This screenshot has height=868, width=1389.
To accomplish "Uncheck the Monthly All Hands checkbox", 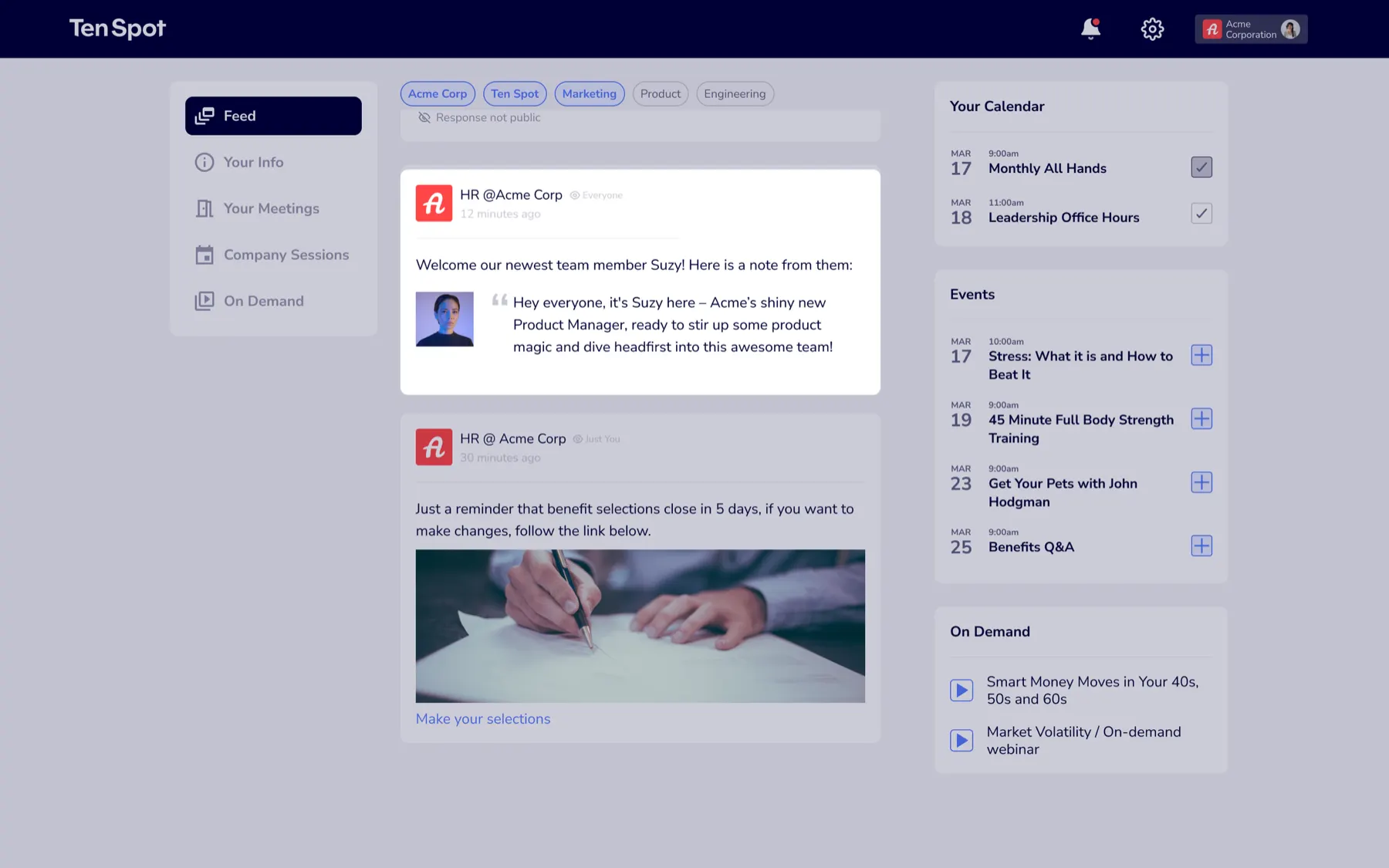I will (1201, 167).
